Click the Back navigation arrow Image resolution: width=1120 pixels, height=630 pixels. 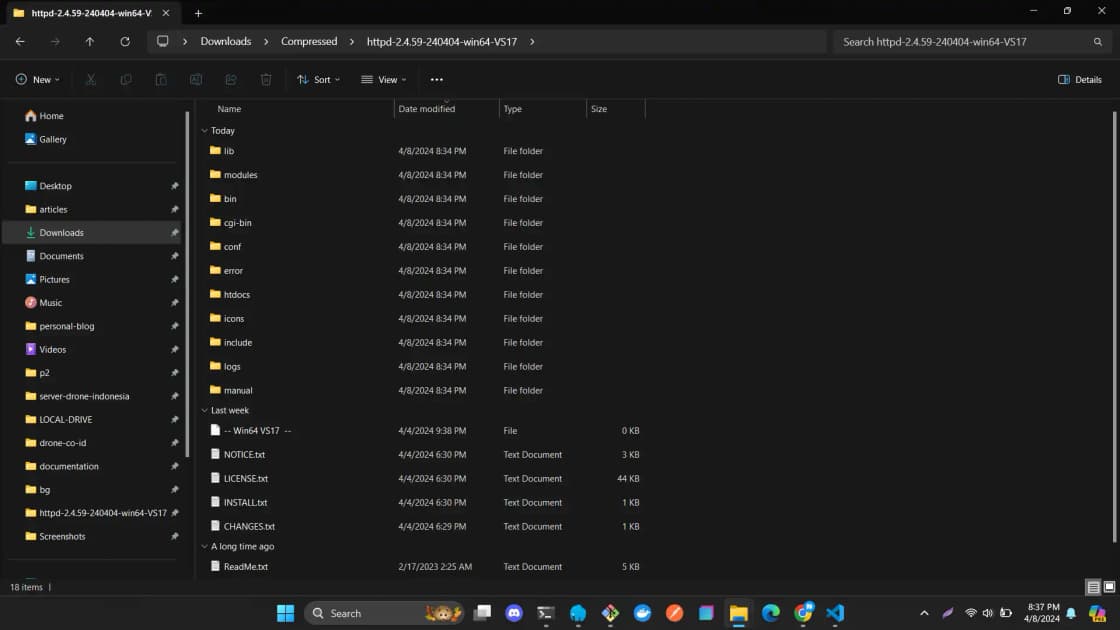click(x=20, y=41)
